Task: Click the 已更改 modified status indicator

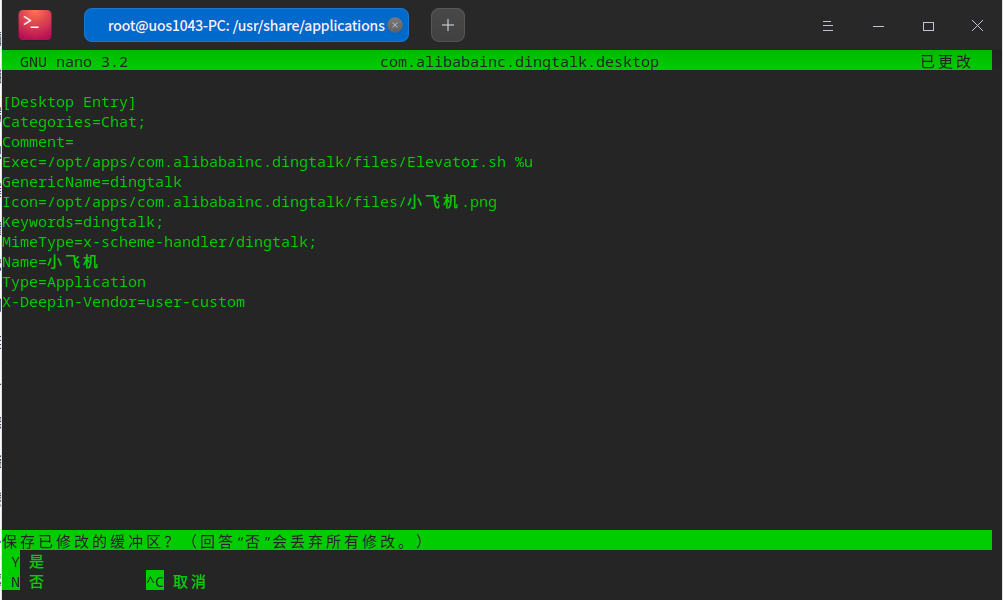Action: (x=946, y=61)
